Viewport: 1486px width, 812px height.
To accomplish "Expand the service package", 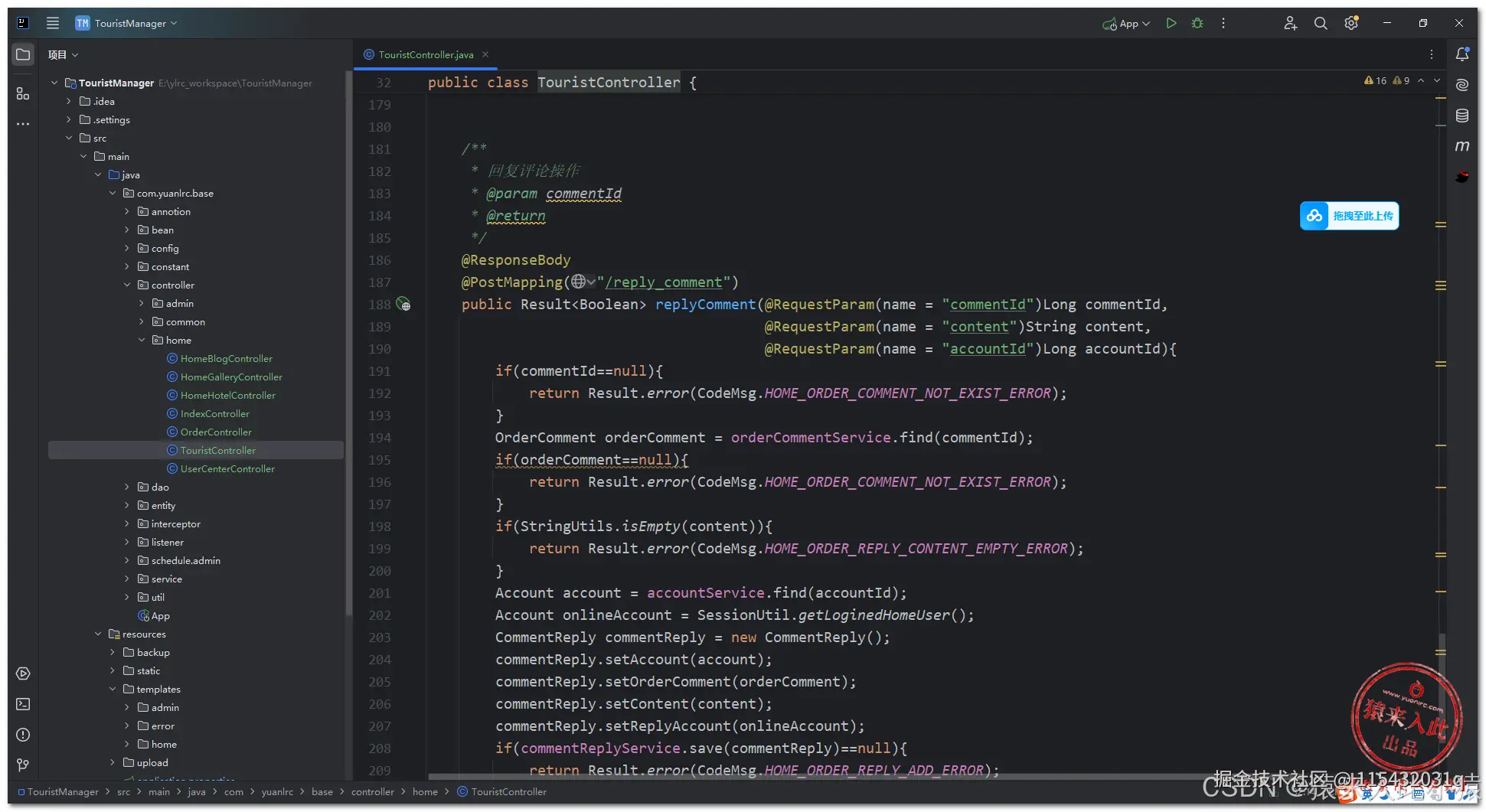I will pyautogui.click(x=127, y=579).
